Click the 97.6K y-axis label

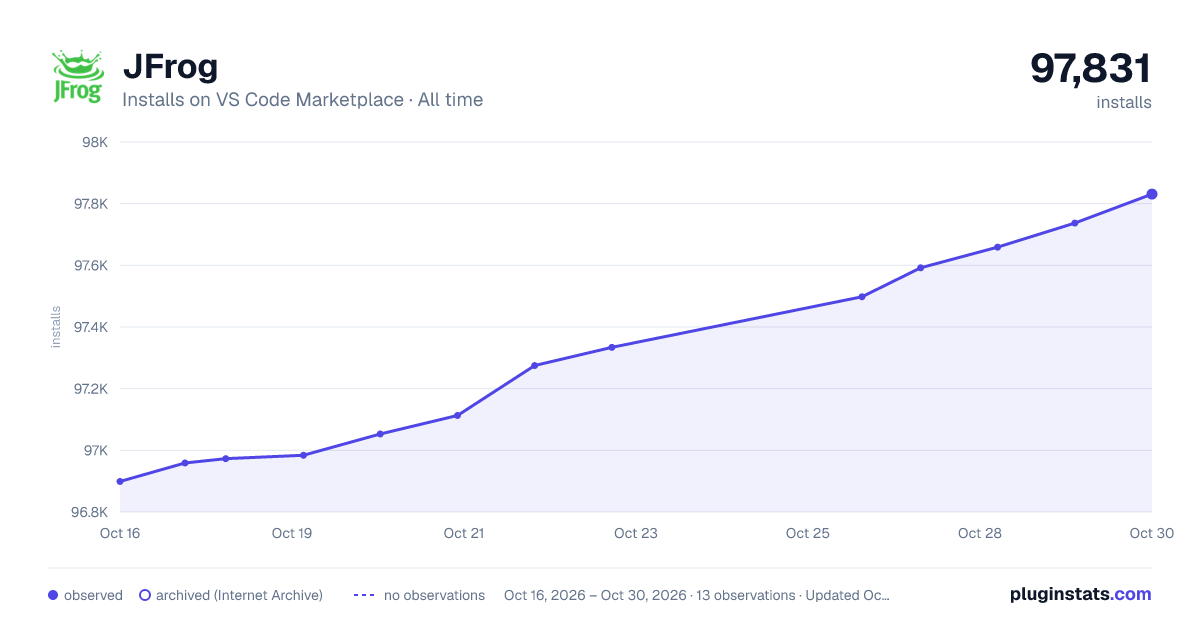tap(90, 266)
